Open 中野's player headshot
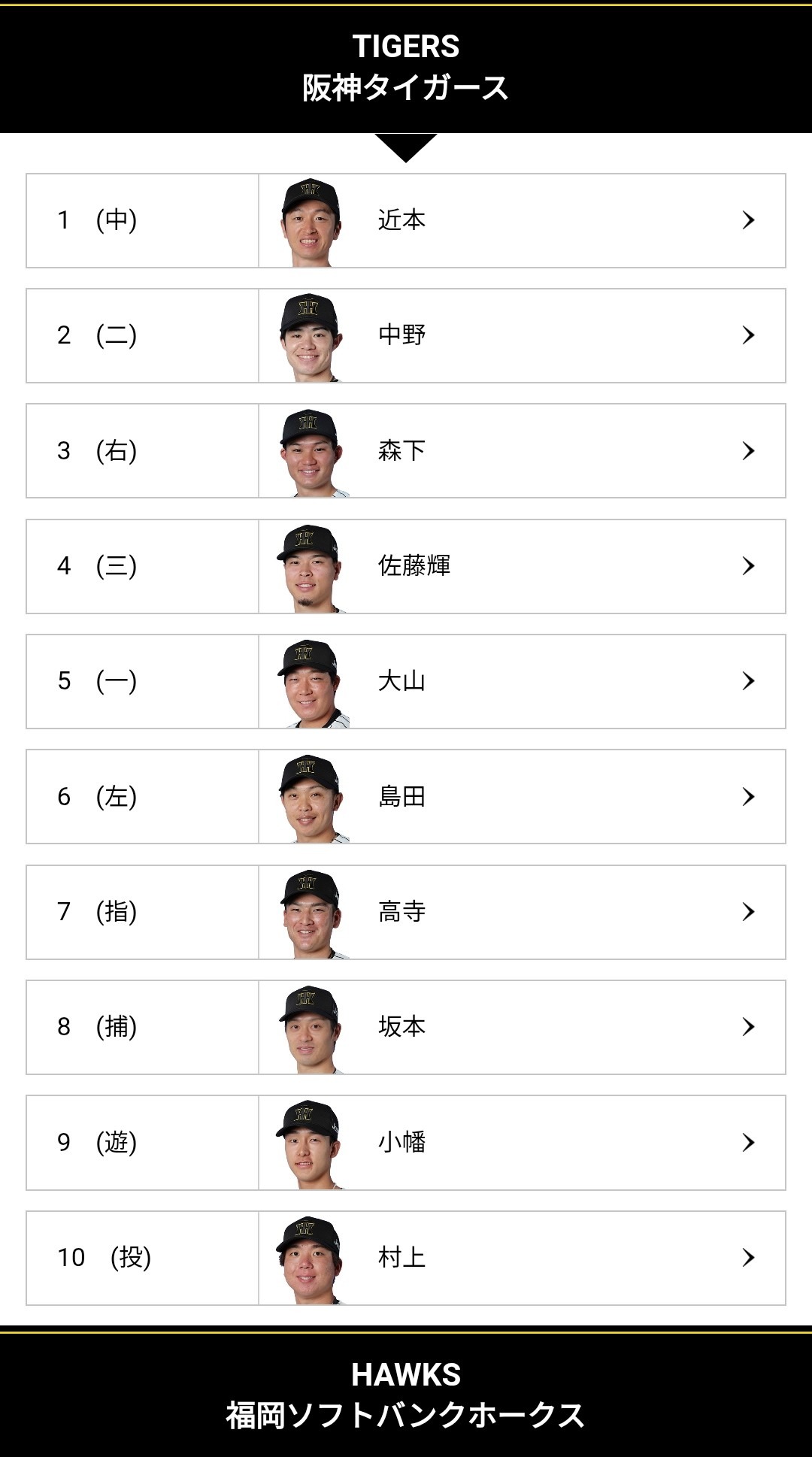The width and height of the screenshot is (812, 1457). tap(311, 337)
